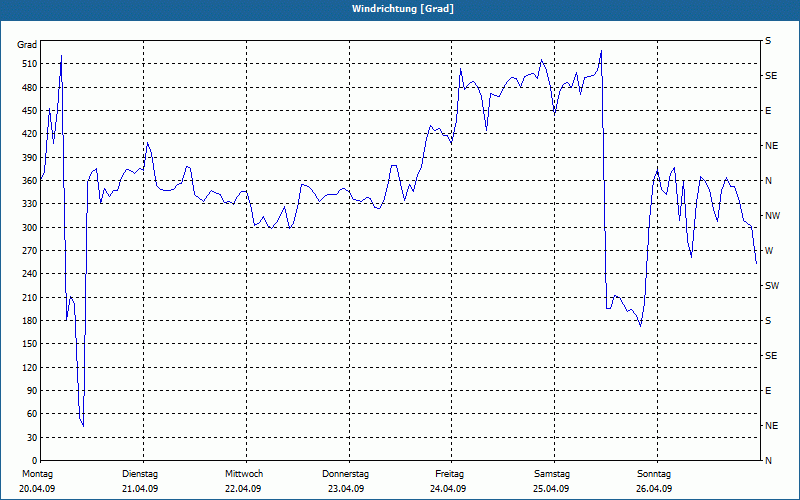The image size is (800, 500).
Task: Click the Windrichtung [Grad] chart title
Action: coord(403,9)
